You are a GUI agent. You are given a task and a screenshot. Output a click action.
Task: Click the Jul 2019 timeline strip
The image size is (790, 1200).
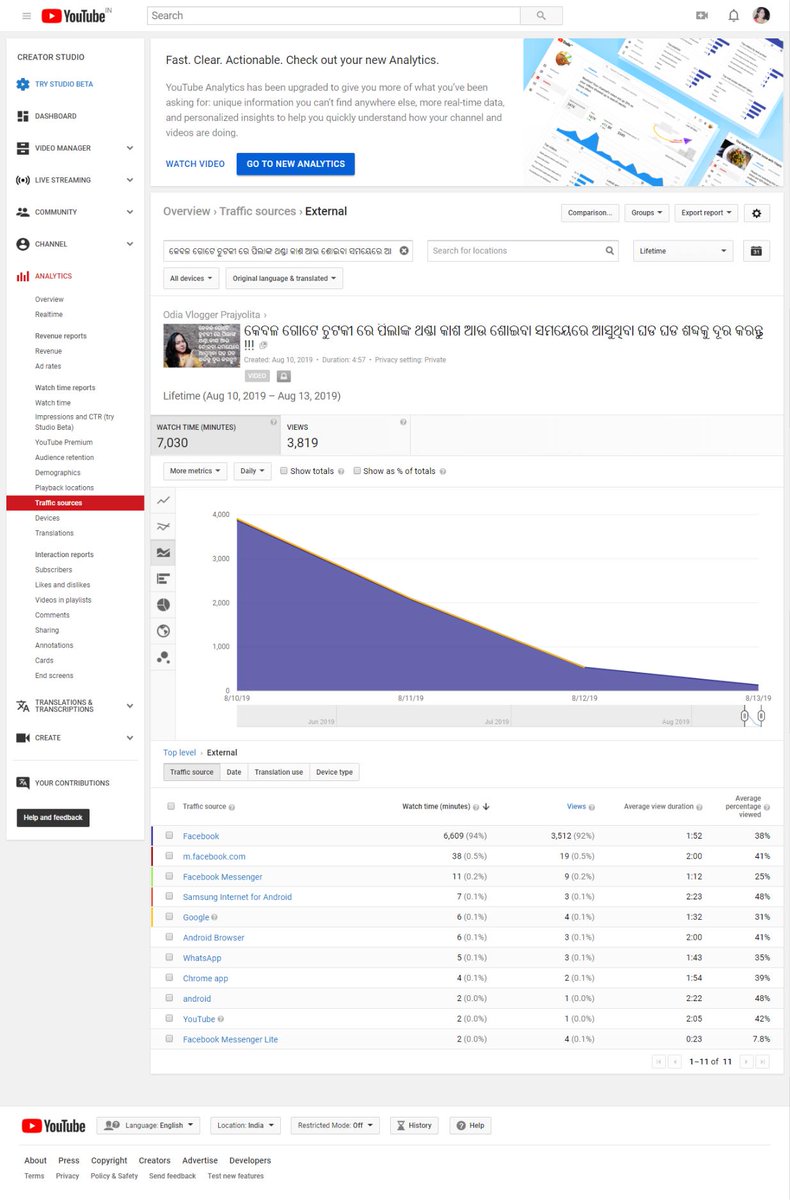(497, 721)
